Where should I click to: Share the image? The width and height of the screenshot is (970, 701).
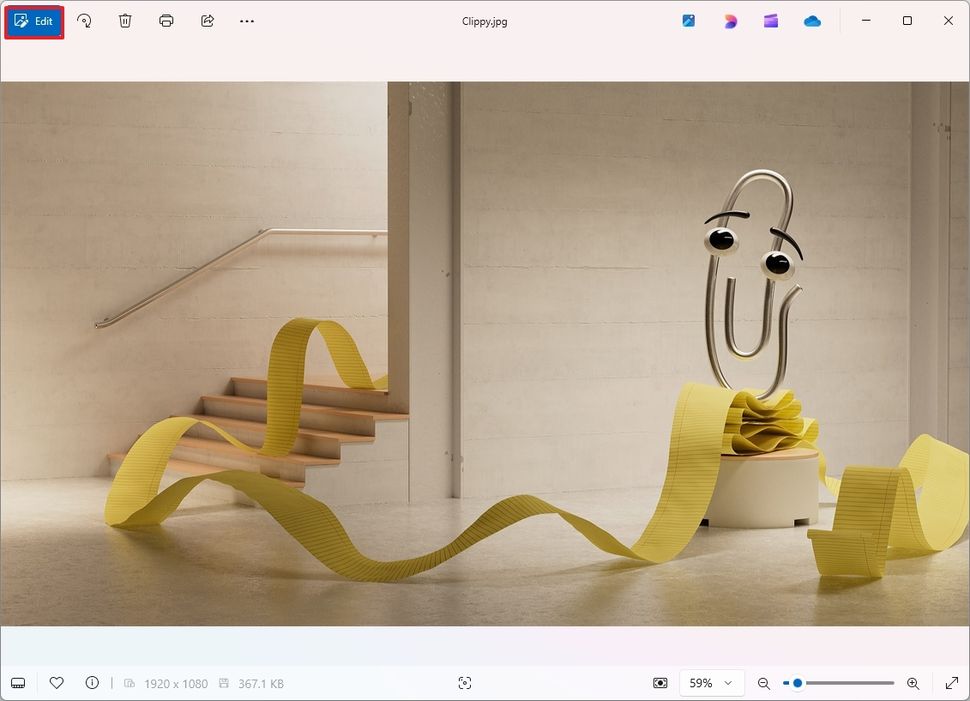click(x=207, y=20)
